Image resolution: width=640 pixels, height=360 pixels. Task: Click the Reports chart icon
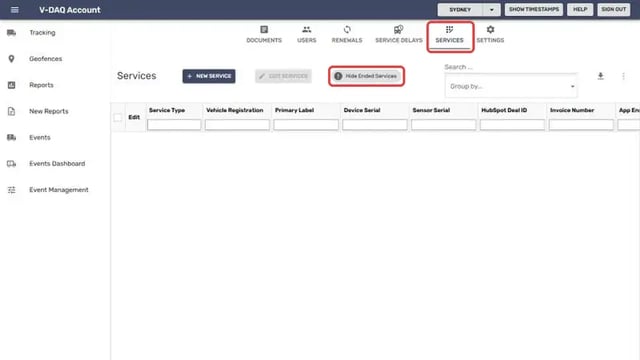tap(11, 85)
